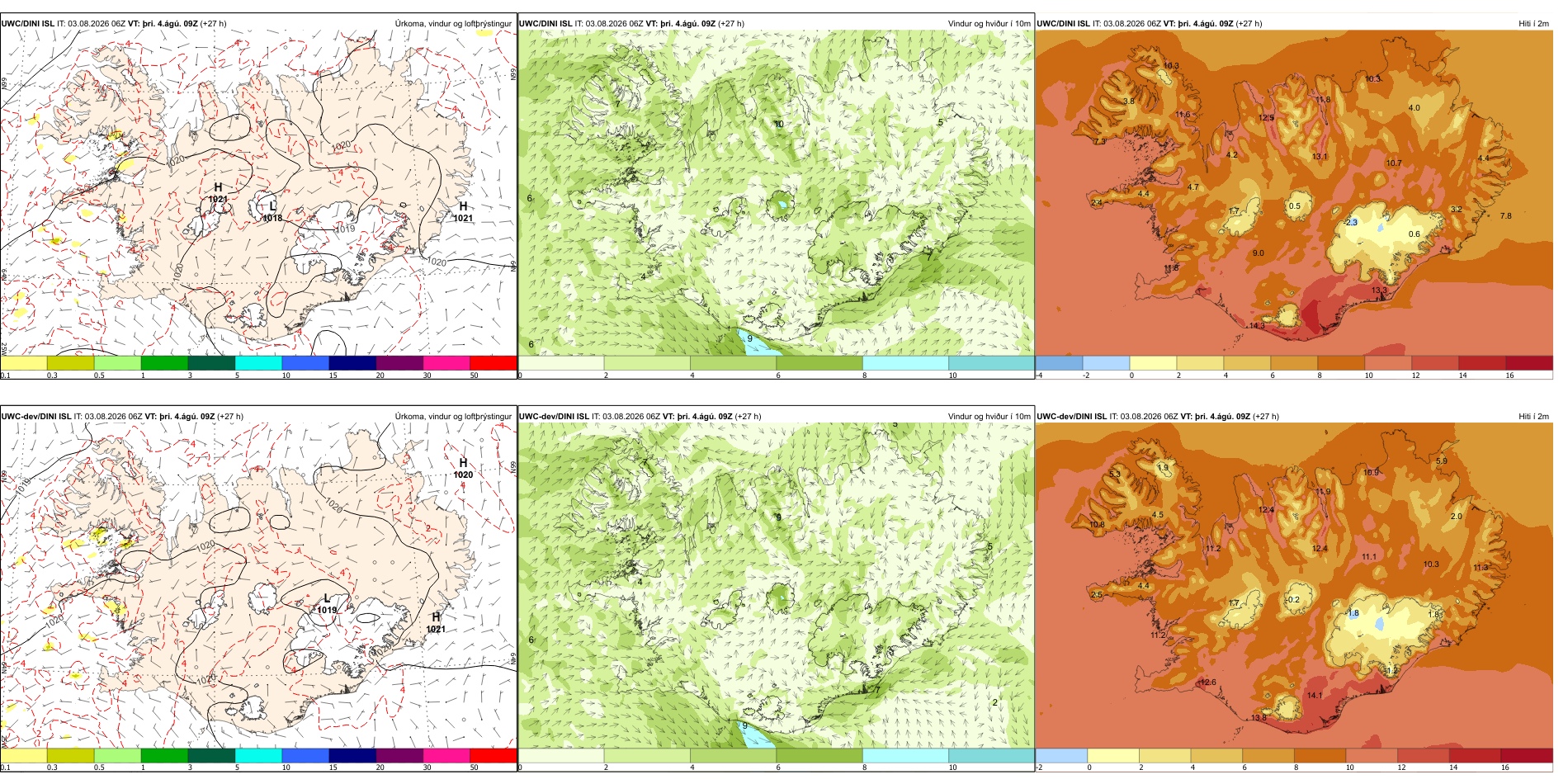Click the red 50 swatch in UWC/DINI precipitation legend
The height and width of the screenshot is (784, 1568).
pyautogui.click(x=493, y=363)
